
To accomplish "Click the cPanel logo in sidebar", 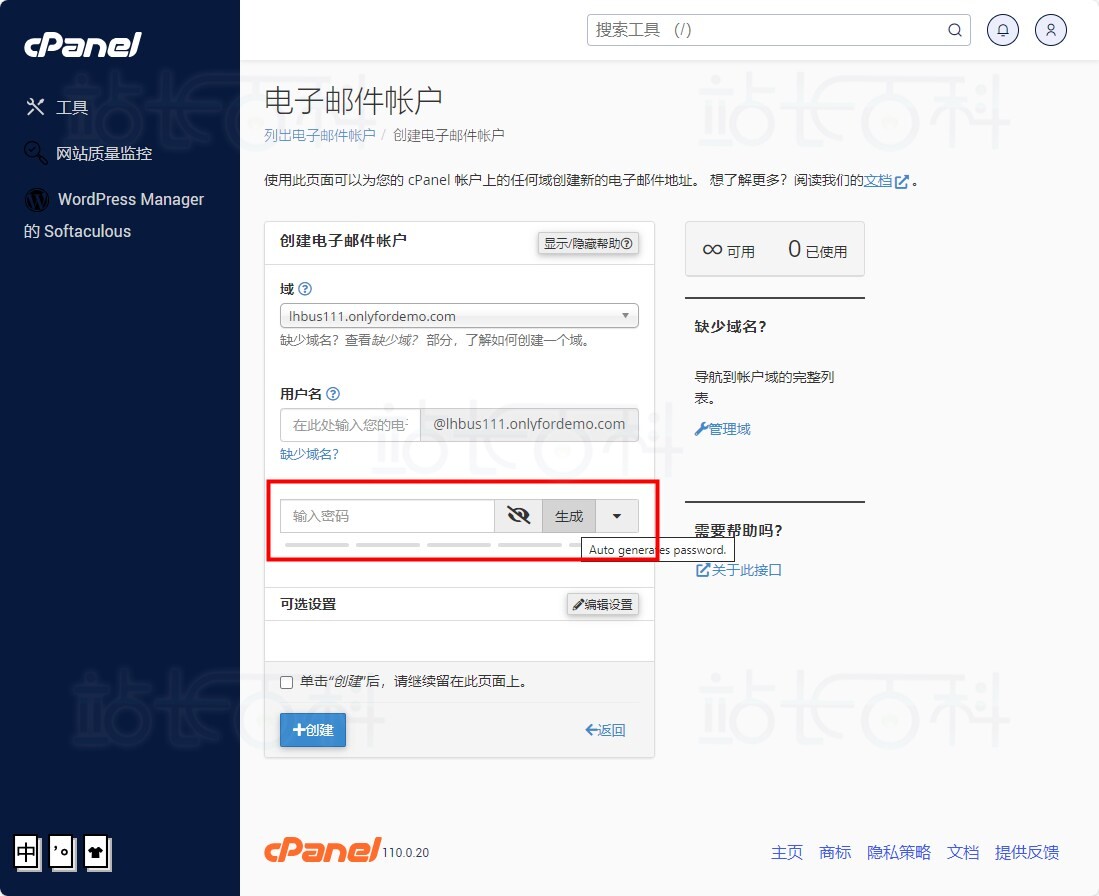I will pos(83,45).
